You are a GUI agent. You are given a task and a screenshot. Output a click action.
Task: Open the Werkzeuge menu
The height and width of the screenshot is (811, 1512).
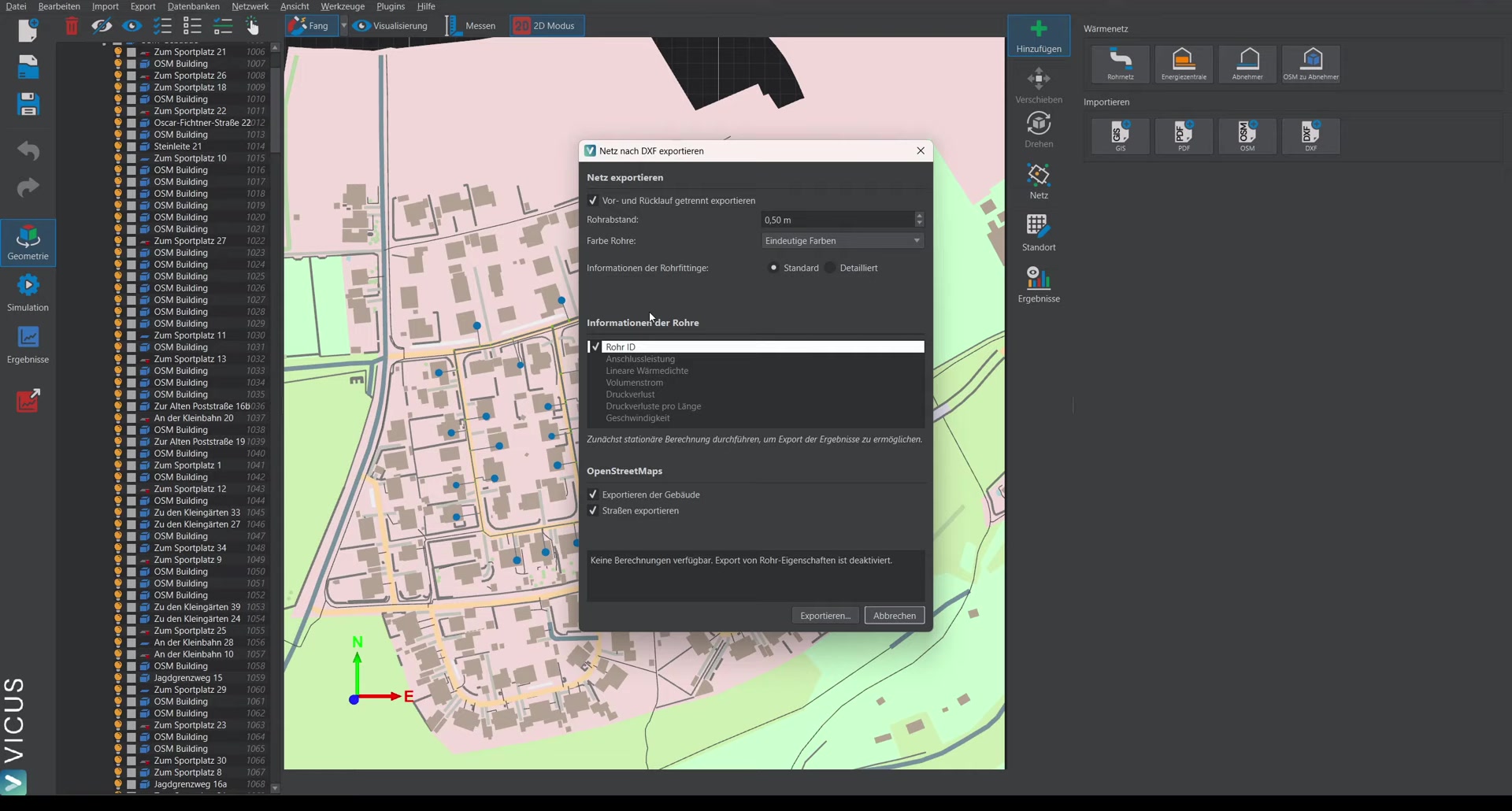point(343,6)
